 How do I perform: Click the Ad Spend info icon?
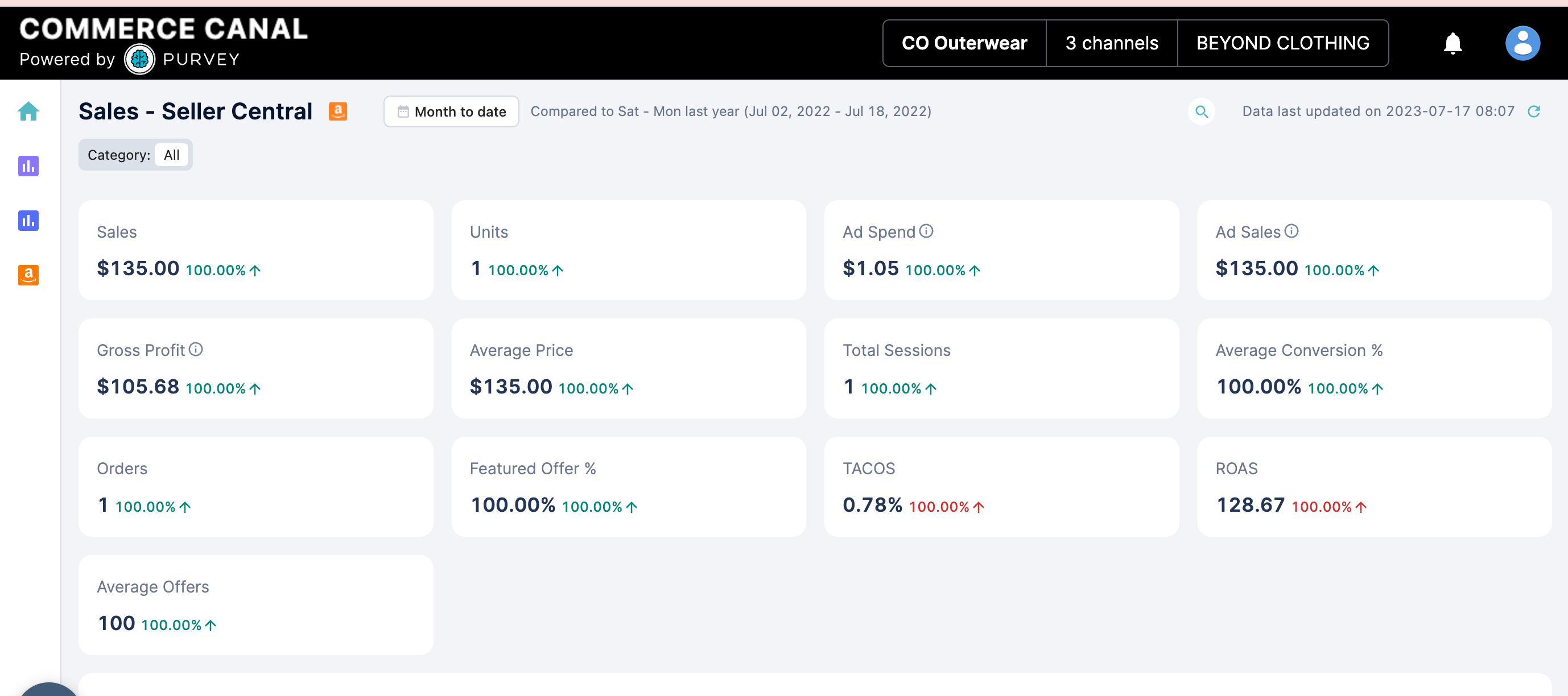click(x=926, y=231)
